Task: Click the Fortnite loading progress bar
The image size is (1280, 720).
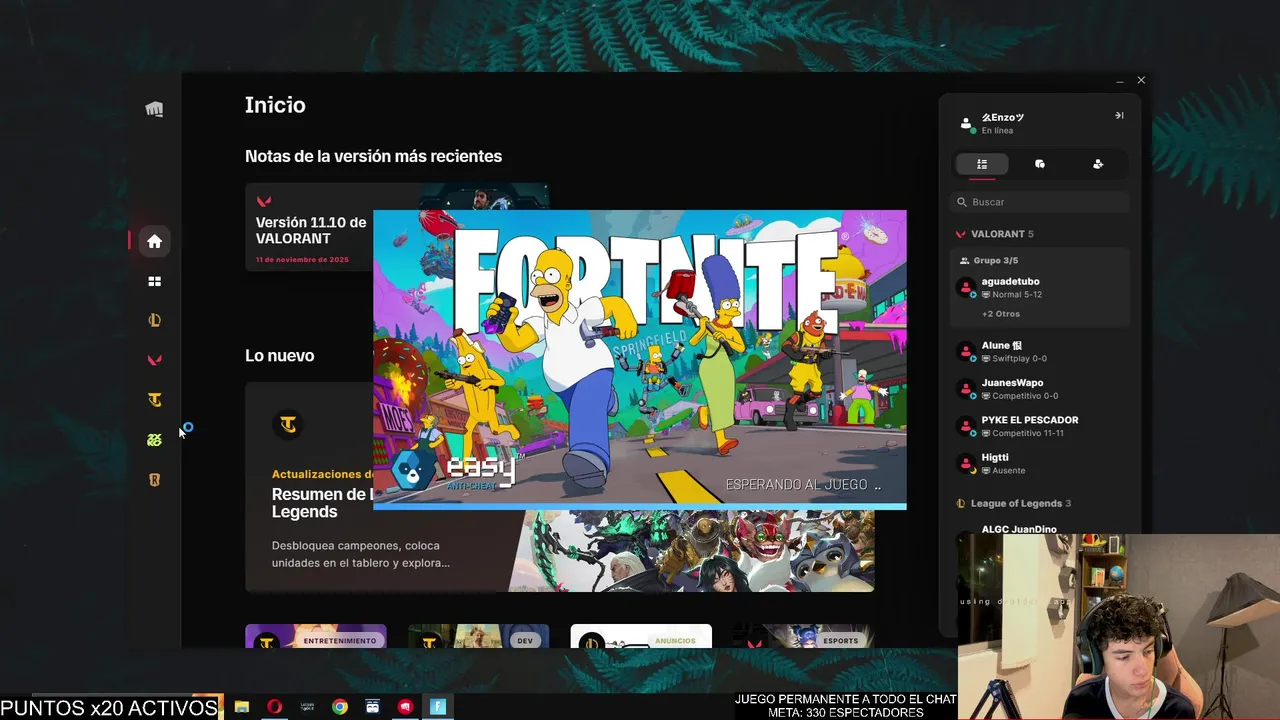Action: click(x=640, y=506)
